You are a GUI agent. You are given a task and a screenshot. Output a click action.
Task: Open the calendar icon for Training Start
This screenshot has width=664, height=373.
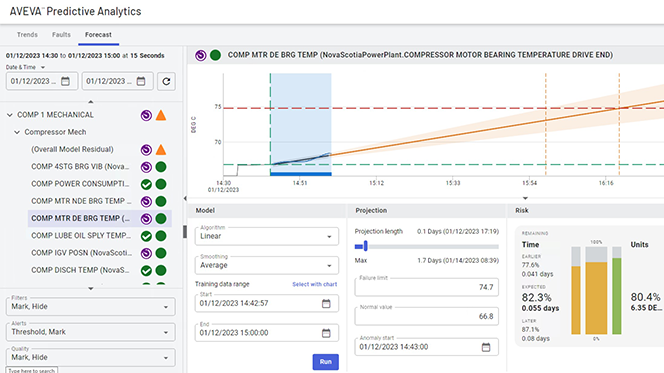[326, 304]
